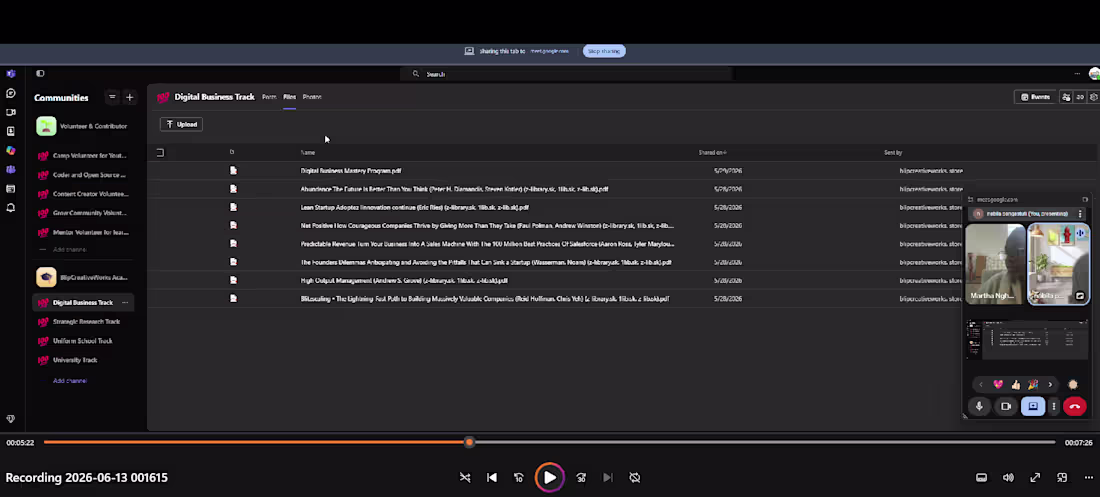Tick the select-all files checkbox

click(160, 152)
